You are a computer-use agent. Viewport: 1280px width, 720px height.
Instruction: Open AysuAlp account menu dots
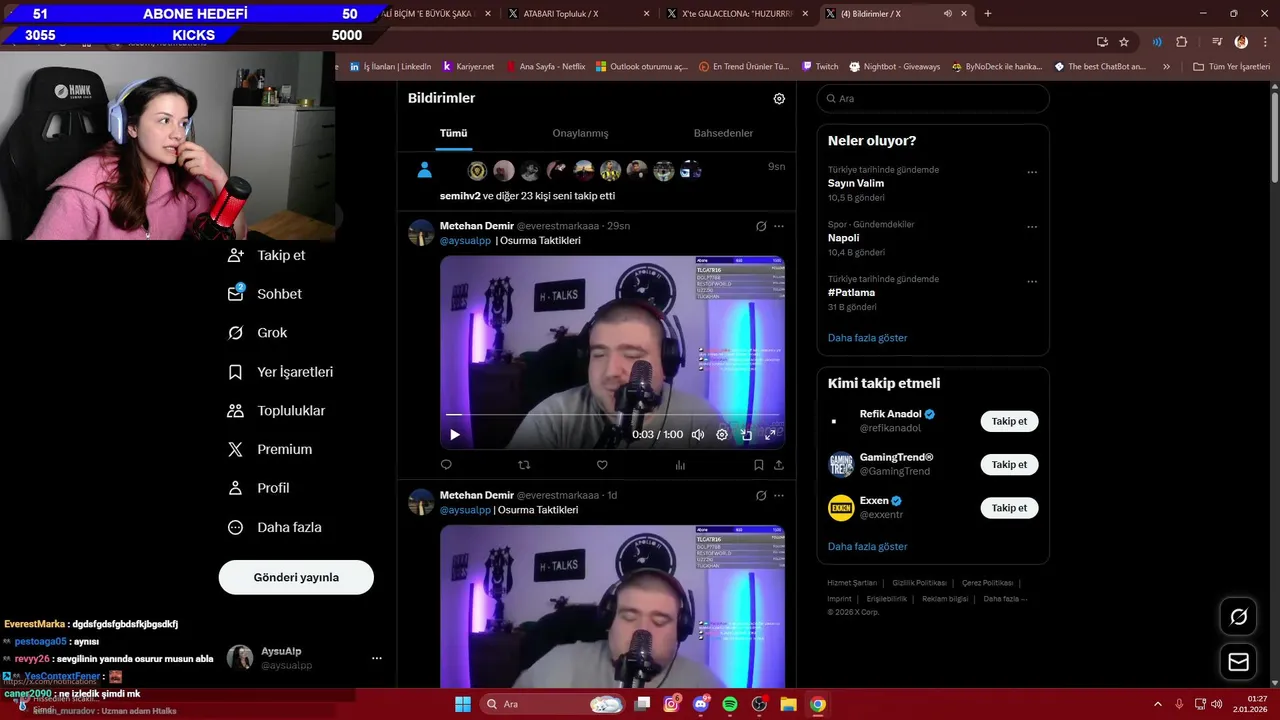coord(377,658)
